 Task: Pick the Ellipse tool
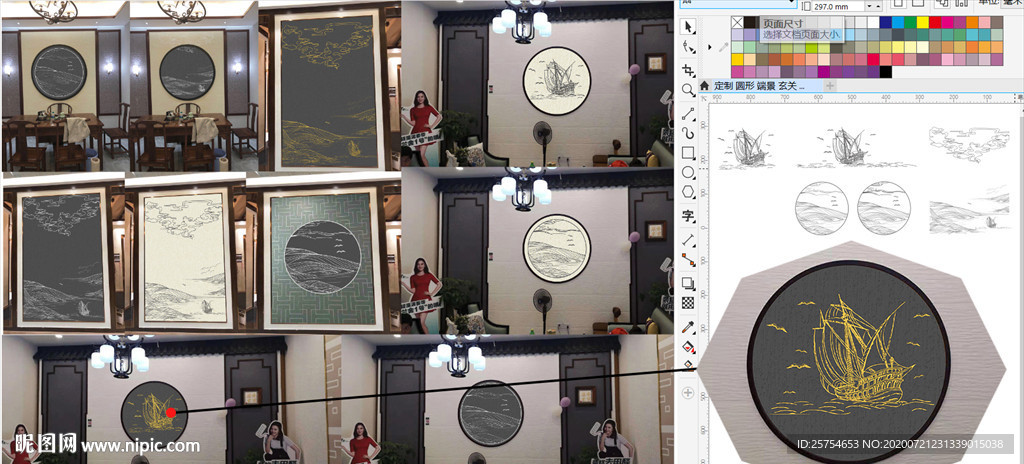pos(688,172)
